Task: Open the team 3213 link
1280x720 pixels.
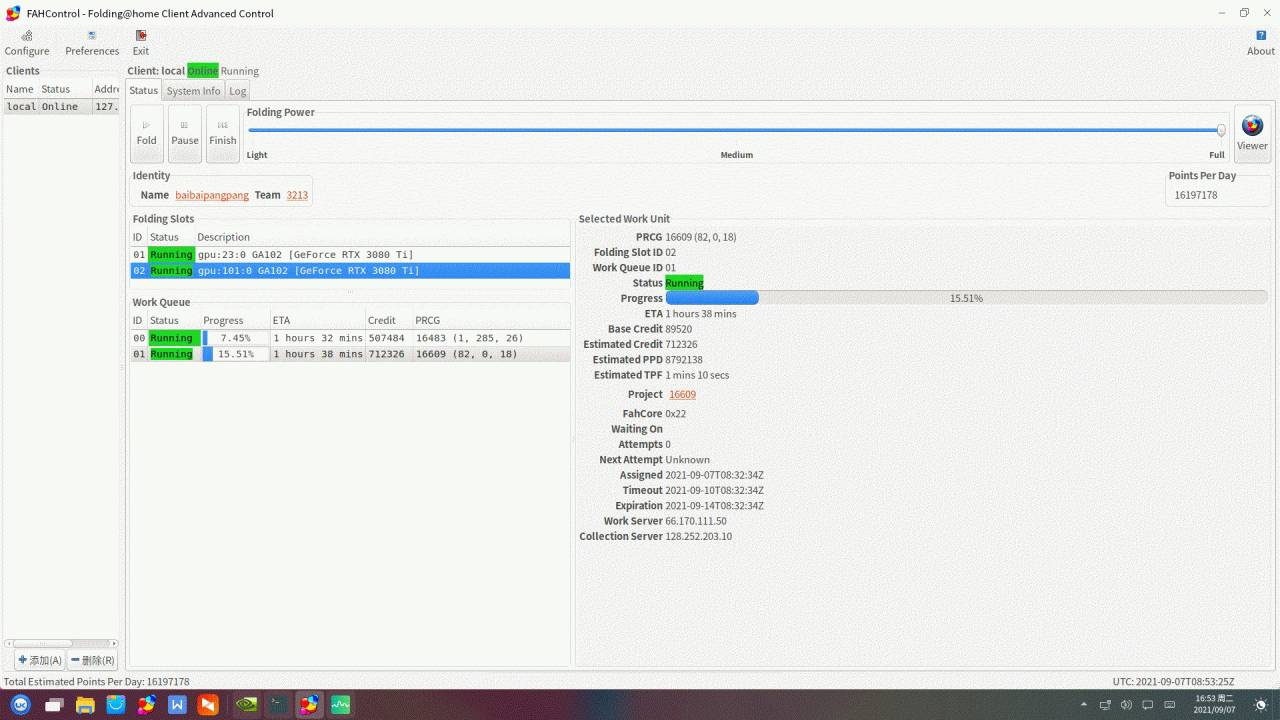Action: point(297,195)
